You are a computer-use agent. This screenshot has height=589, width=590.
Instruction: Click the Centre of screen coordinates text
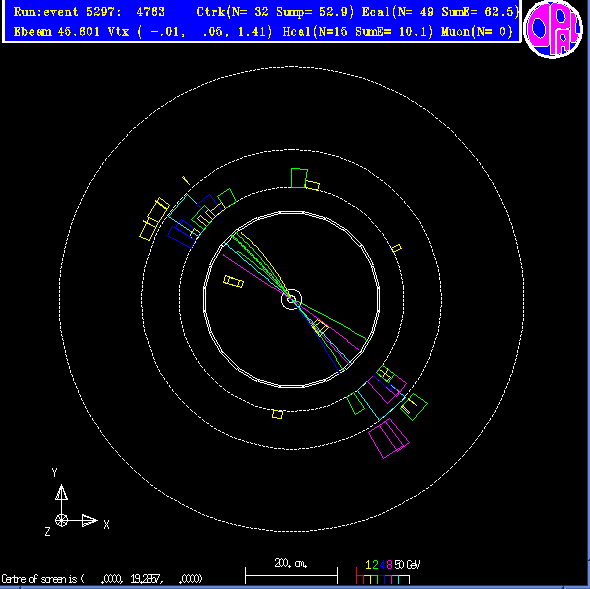(102, 578)
